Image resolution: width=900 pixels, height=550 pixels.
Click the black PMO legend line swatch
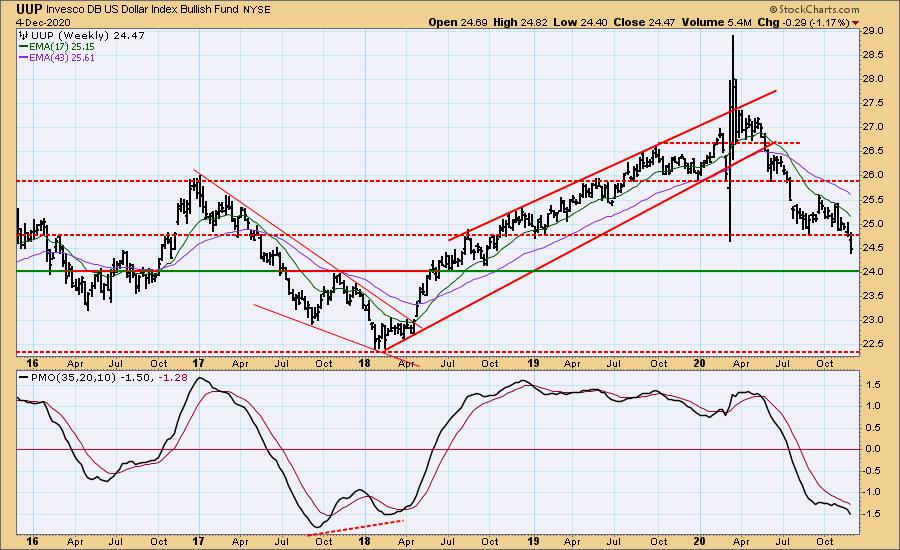click(x=24, y=378)
